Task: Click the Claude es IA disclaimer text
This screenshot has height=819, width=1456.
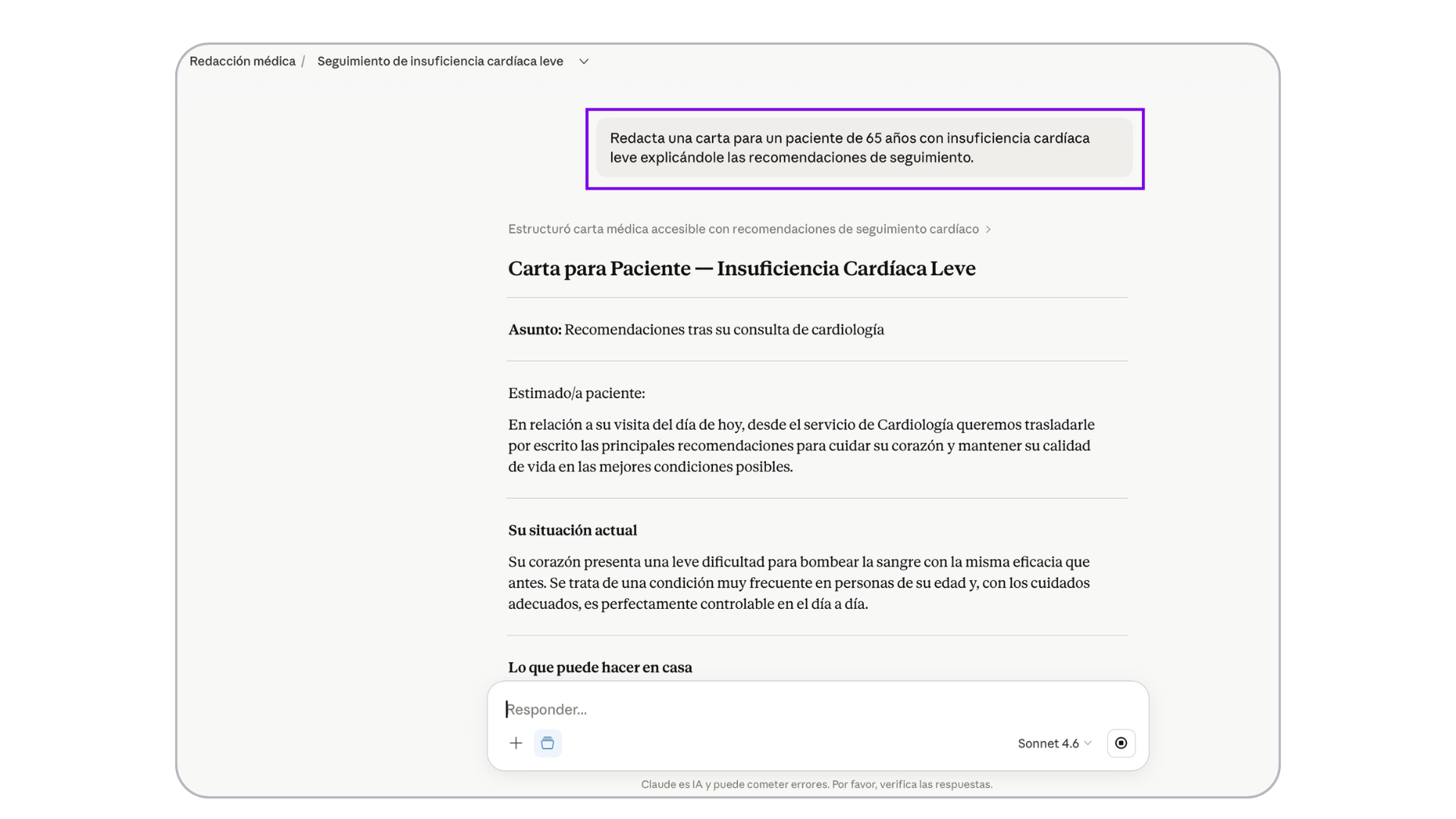Action: tap(816, 784)
